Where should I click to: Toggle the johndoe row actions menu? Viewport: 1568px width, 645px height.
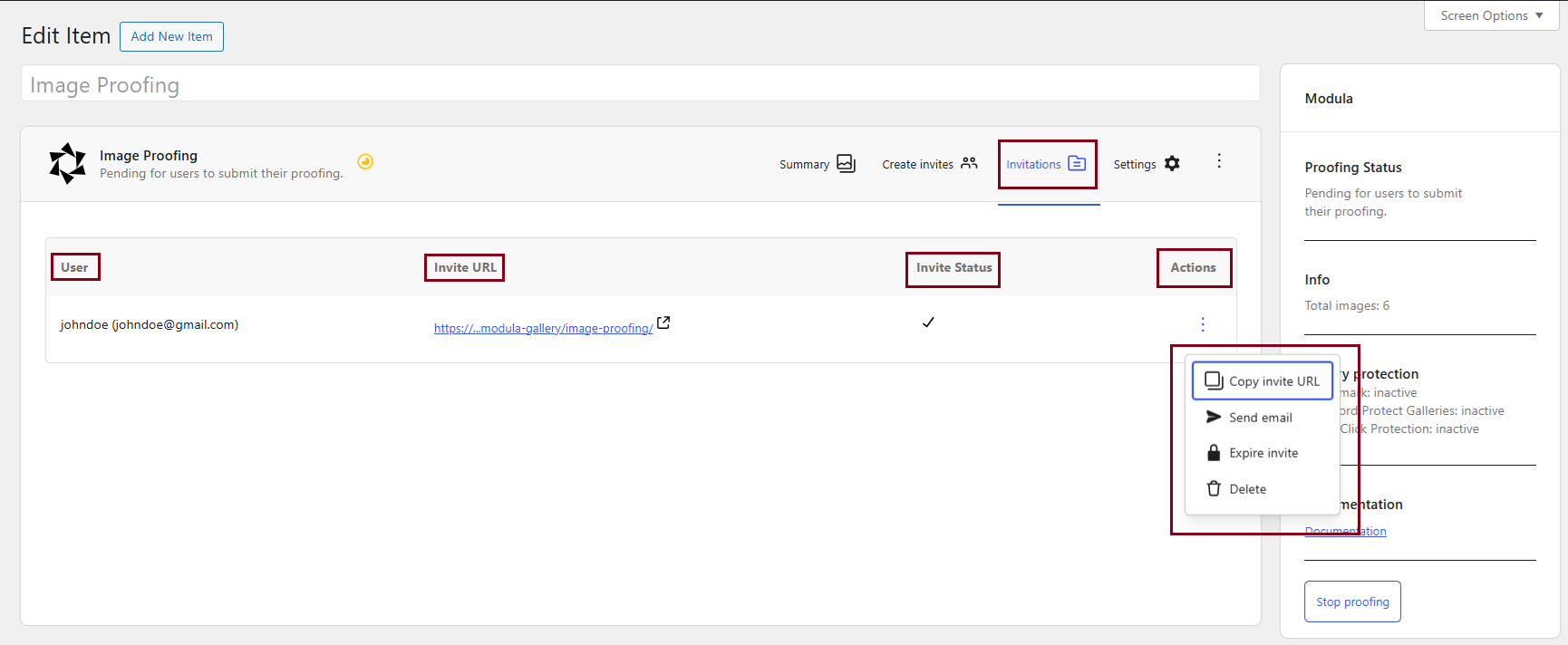(x=1203, y=324)
